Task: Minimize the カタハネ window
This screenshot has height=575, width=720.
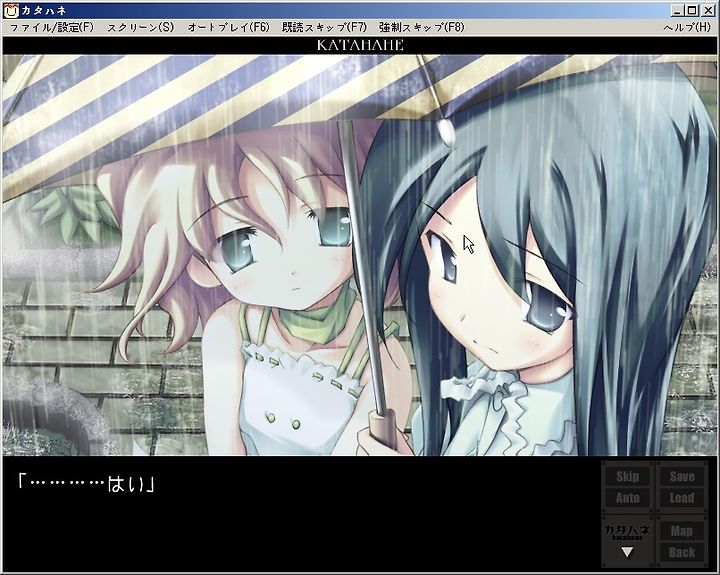Action: tap(677, 10)
